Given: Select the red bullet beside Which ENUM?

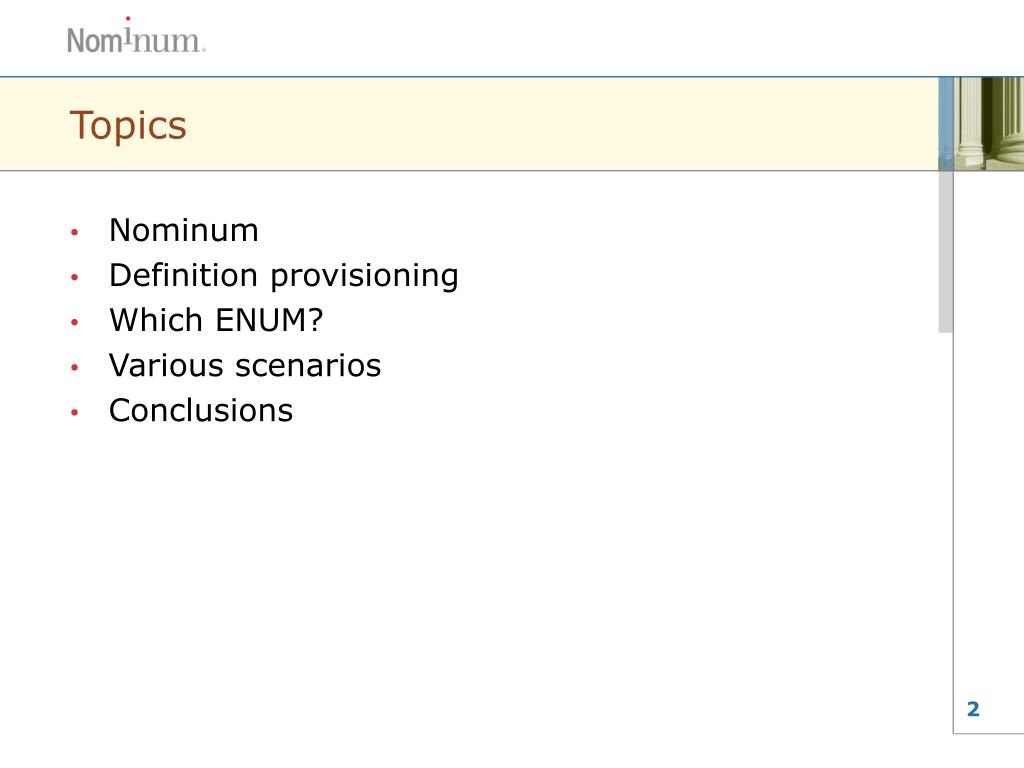Looking at the screenshot, I should [x=74, y=322].
